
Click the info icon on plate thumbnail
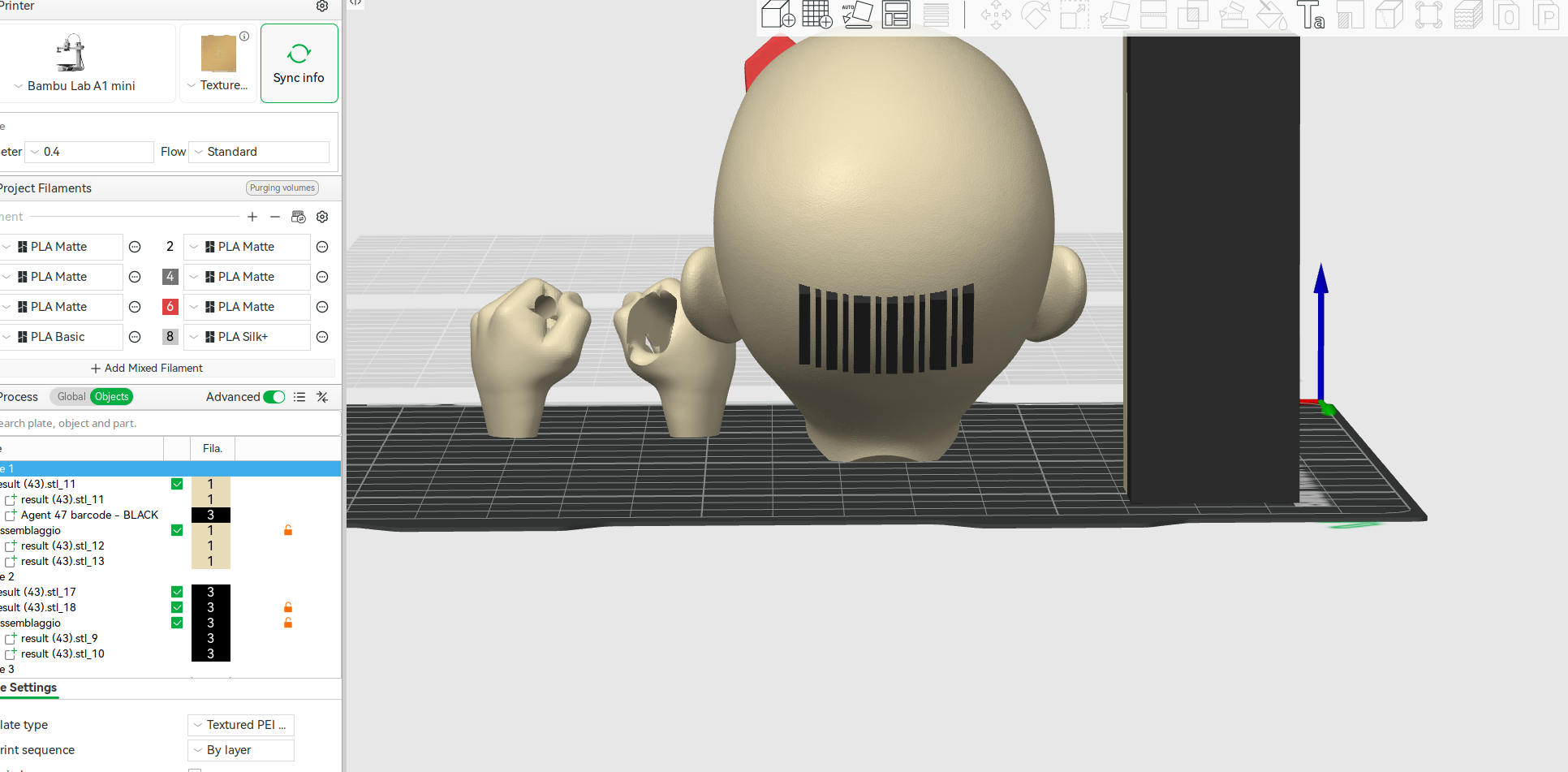click(244, 36)
